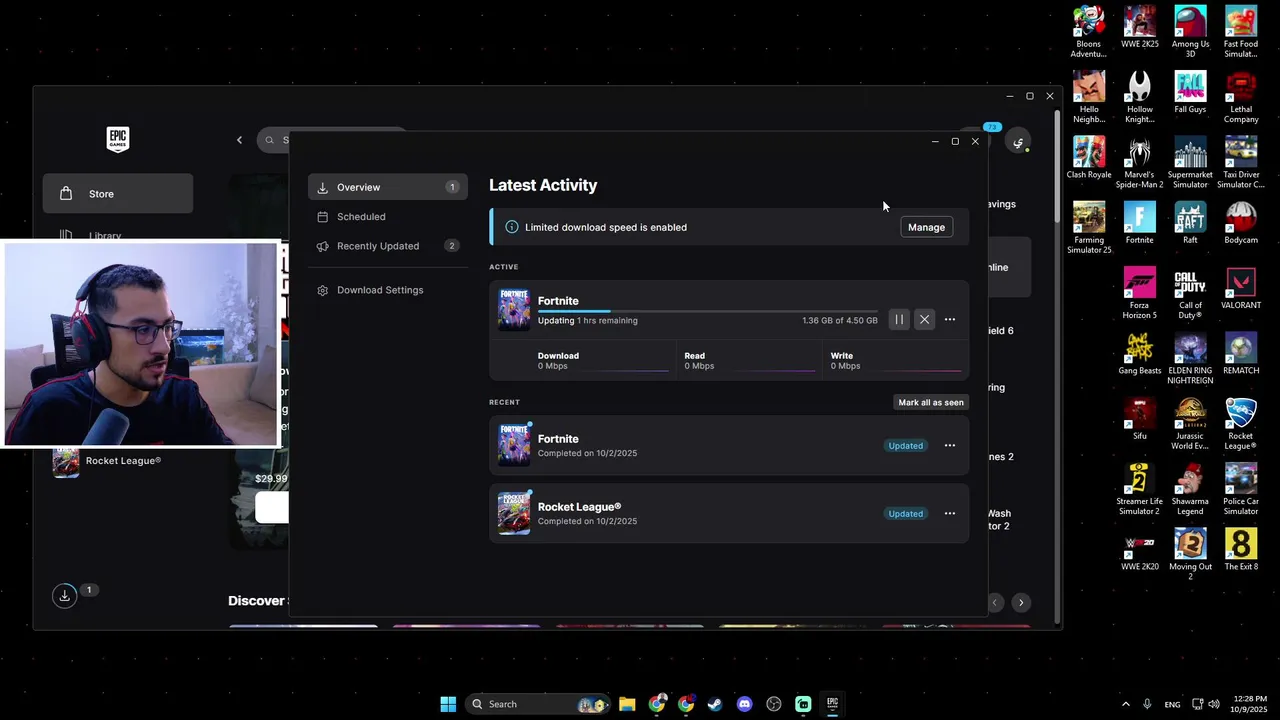This screenshot has width=1280, height=720.
Task: Click Manage for limited download speed
Action: 926,227
